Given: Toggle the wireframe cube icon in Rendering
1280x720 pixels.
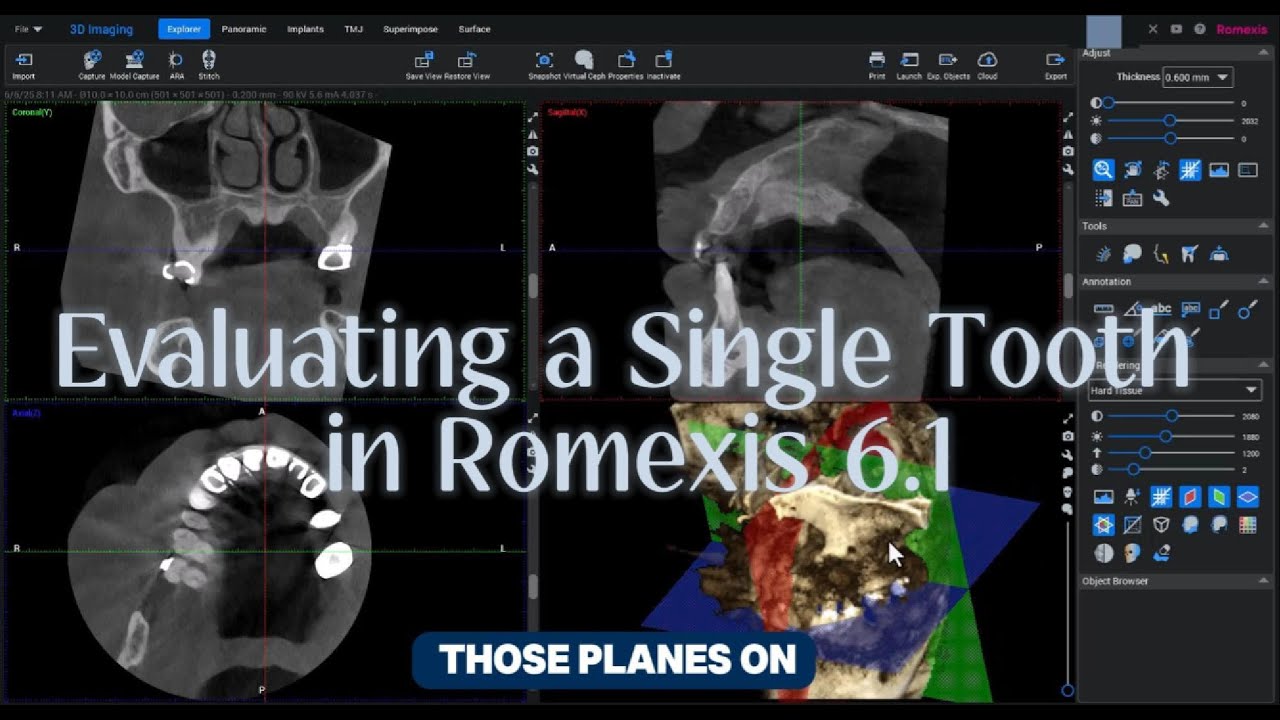Looking at the screenshot, I should [1161, 524].
